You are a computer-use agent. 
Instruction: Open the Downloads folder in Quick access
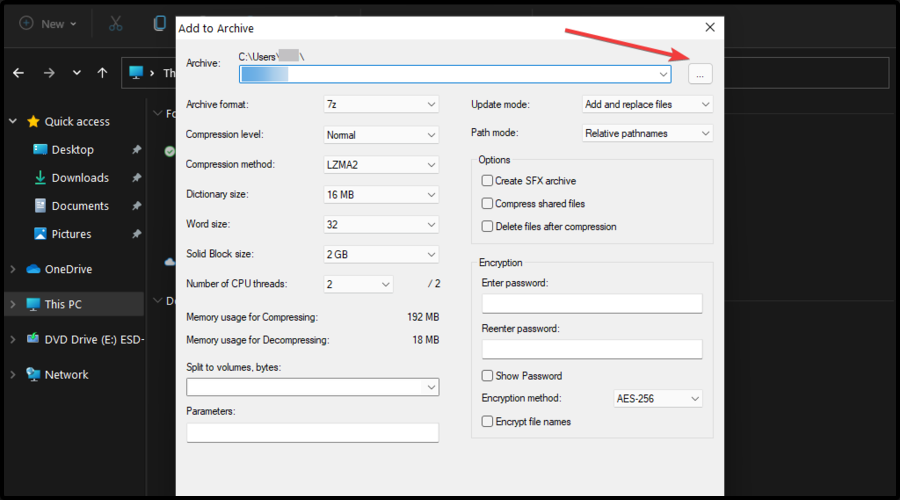coord(80,178)
